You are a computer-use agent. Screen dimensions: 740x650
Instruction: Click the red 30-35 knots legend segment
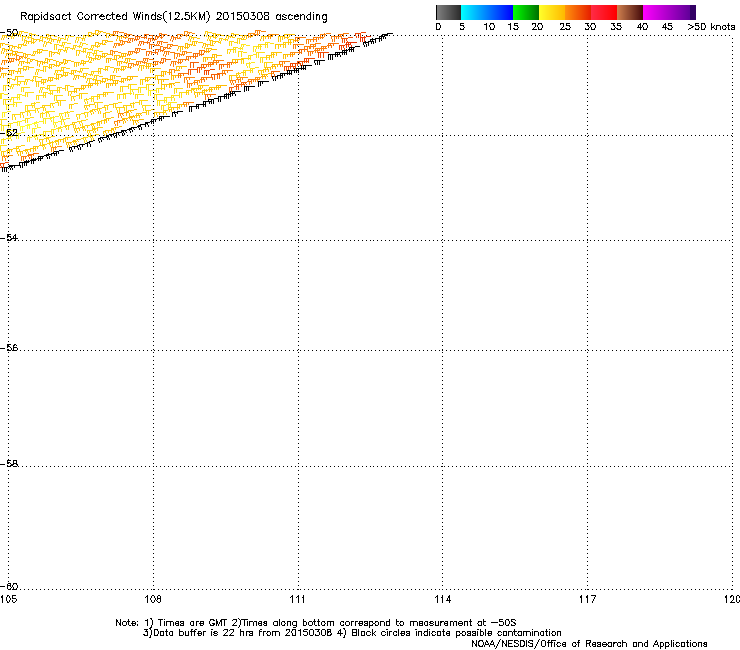pos(604,12)
